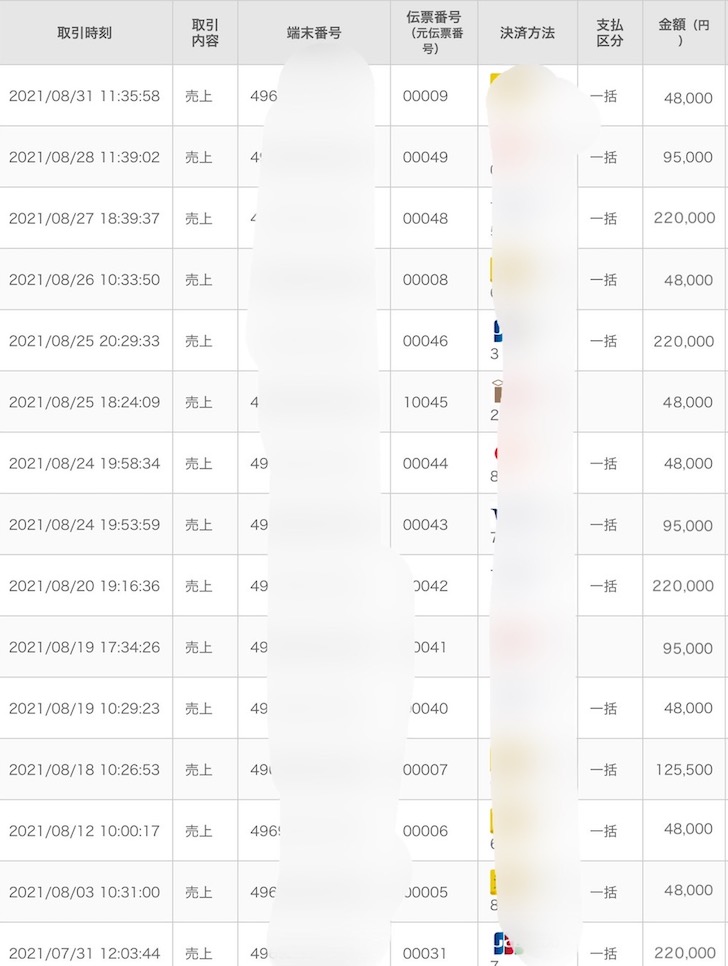Click the blue card icon in the slip 00046 row

498,330
